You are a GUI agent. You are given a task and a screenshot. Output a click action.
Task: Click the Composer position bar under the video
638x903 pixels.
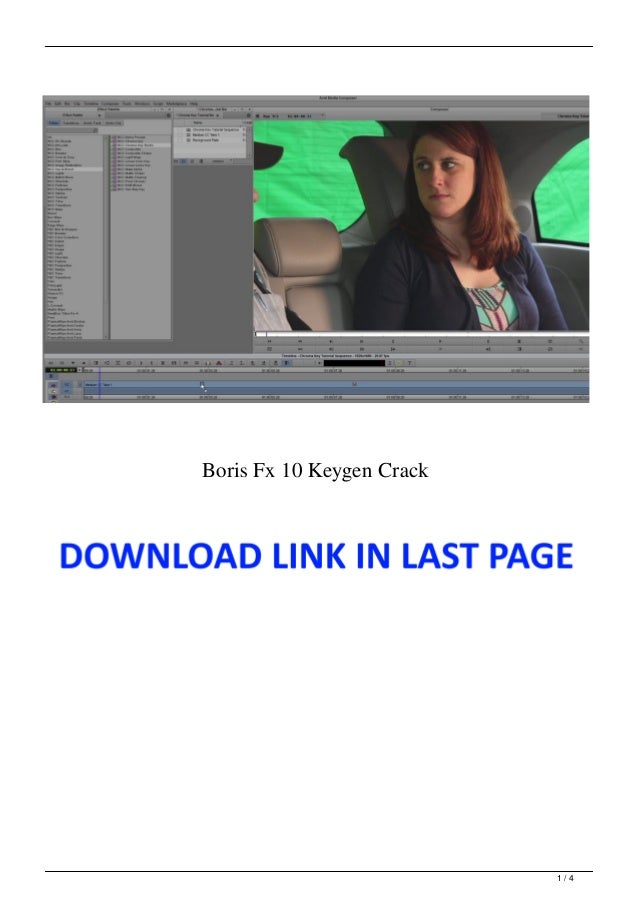[421, 334]
